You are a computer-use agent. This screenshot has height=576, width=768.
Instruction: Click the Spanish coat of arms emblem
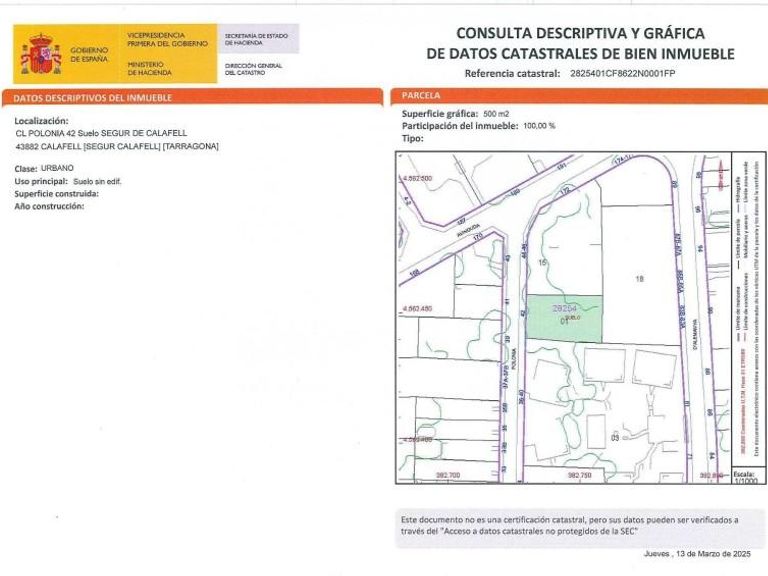coord(41,54)
